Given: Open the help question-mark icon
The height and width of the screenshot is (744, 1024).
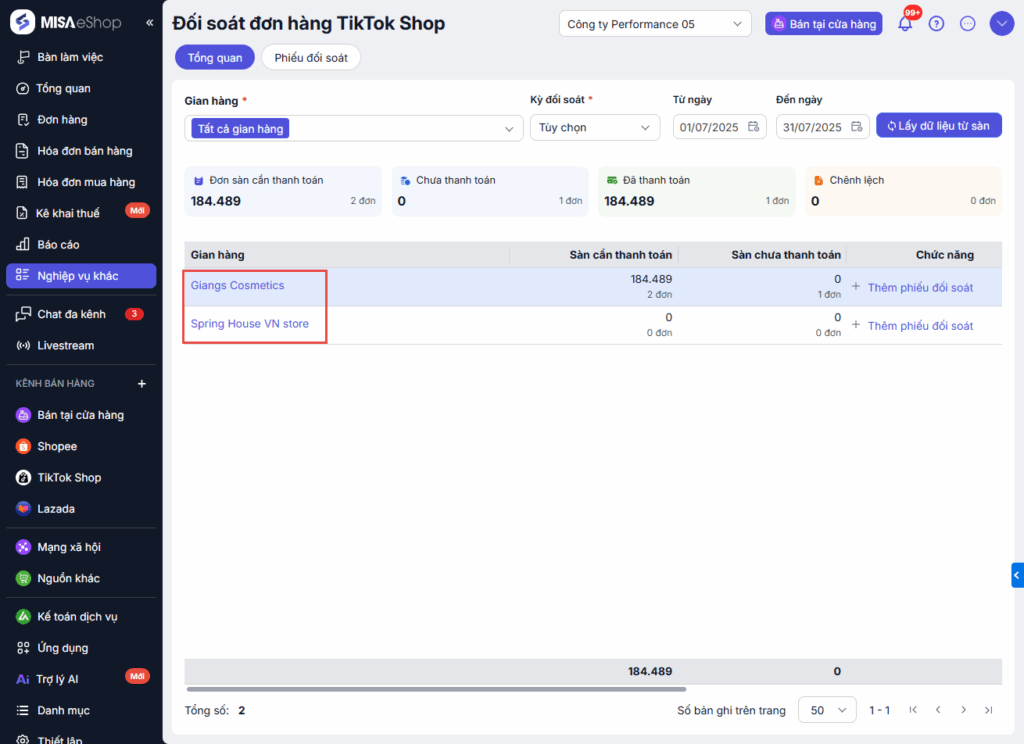Looking at the screenshot, I should click(x=936, y=24).
